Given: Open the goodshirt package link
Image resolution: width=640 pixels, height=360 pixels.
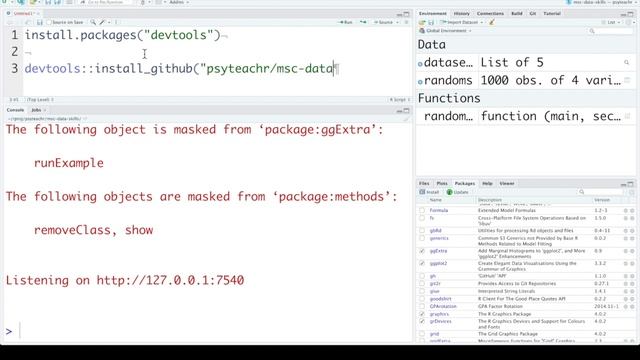Looking at the screenshot, I should tap(440, 299).
